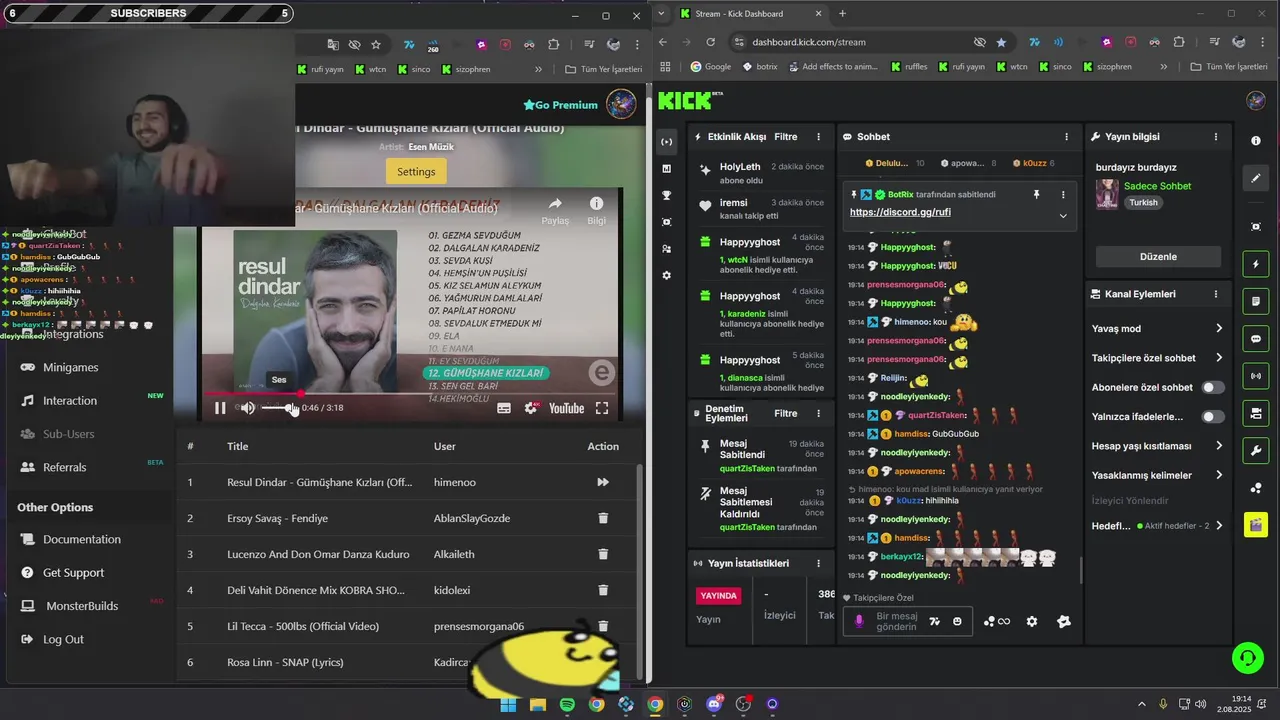Image resolution: width=1280 pixels, height=720 pixels.
Task: Open the green support headset bubble
Action: click(1248, 657)
